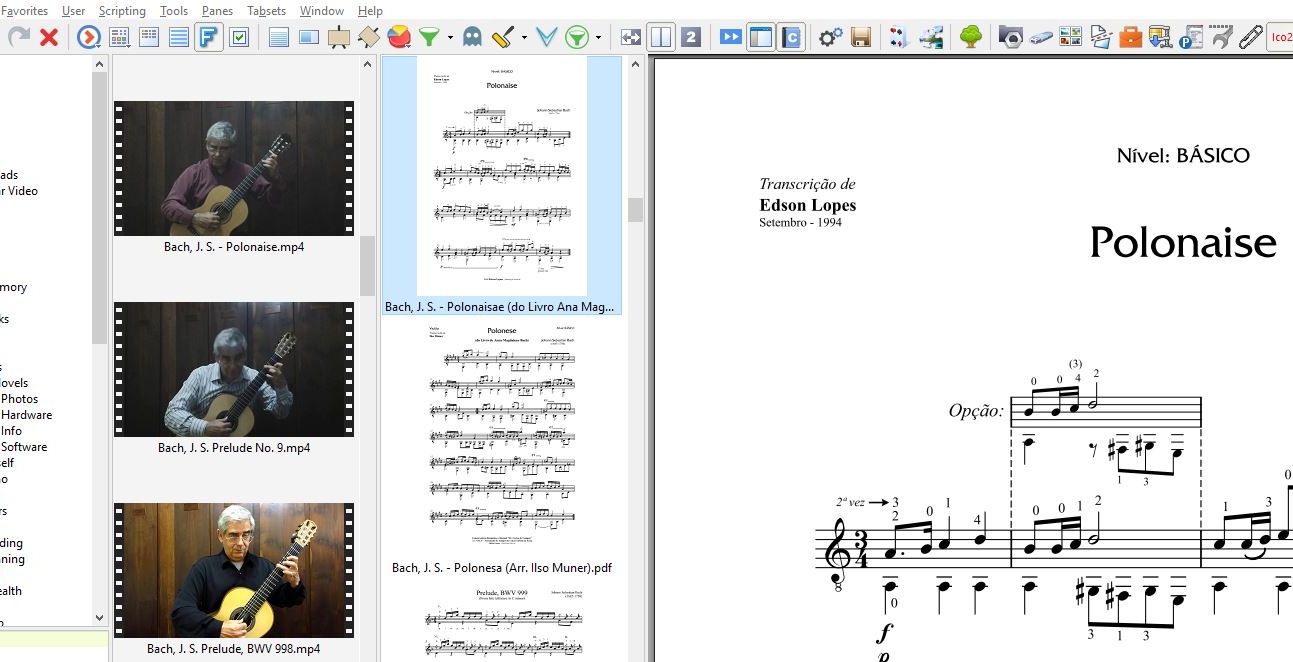This screenshot has height=662, width=1293.
Task: Toggle the blue F toolbar button
Action: tap(209, 38)
